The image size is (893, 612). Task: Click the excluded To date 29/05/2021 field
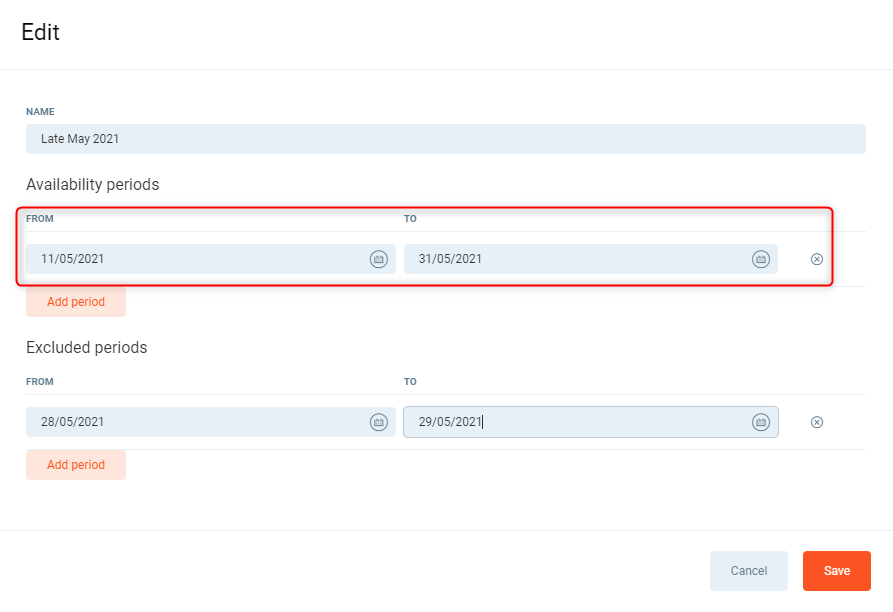pyautogui.click(x=575, y=422)
